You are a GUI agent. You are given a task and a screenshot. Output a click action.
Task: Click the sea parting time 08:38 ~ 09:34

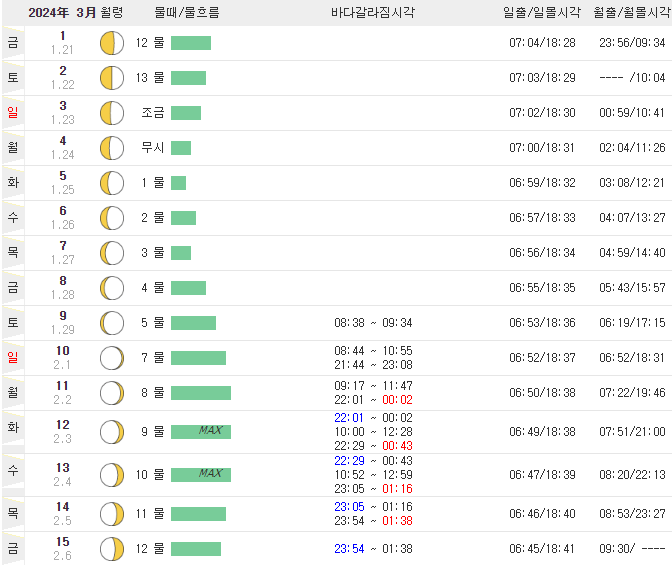tap(373, 323)
